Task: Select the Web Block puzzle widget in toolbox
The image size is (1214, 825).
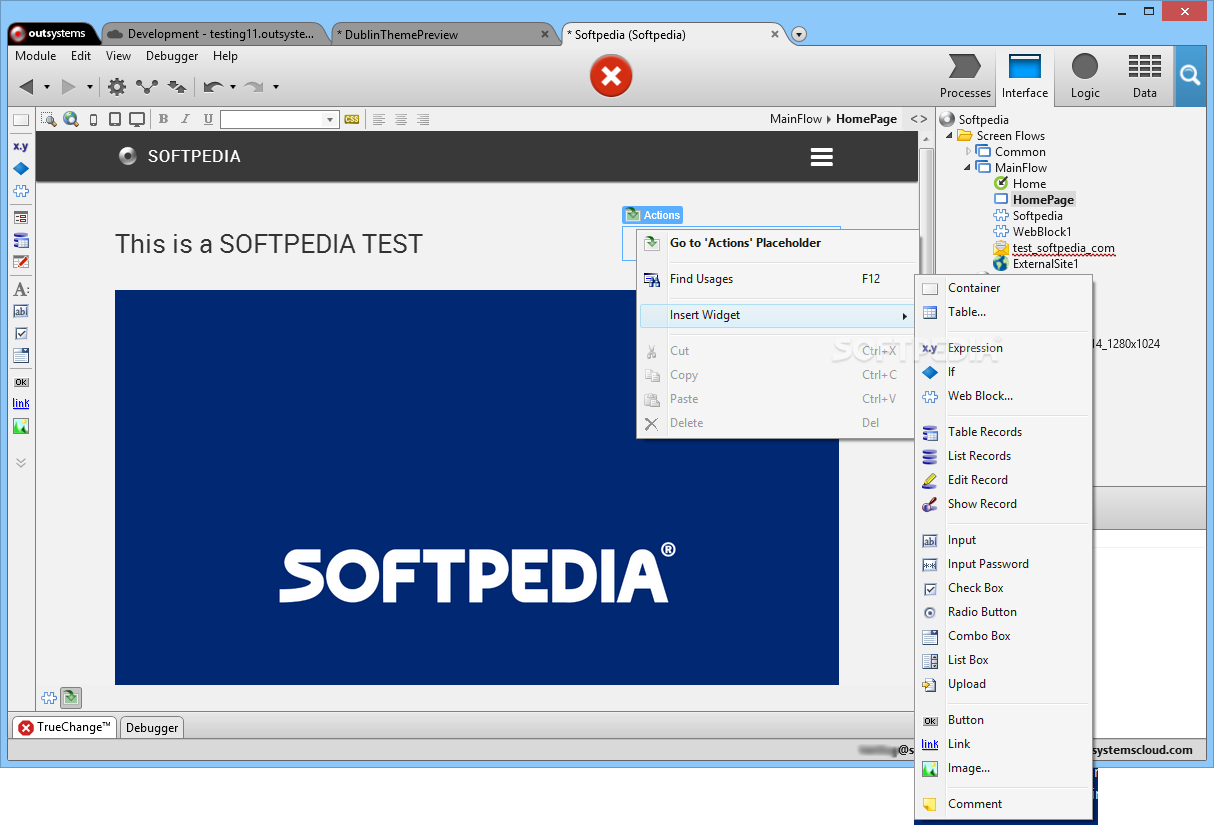Action: 21,191
